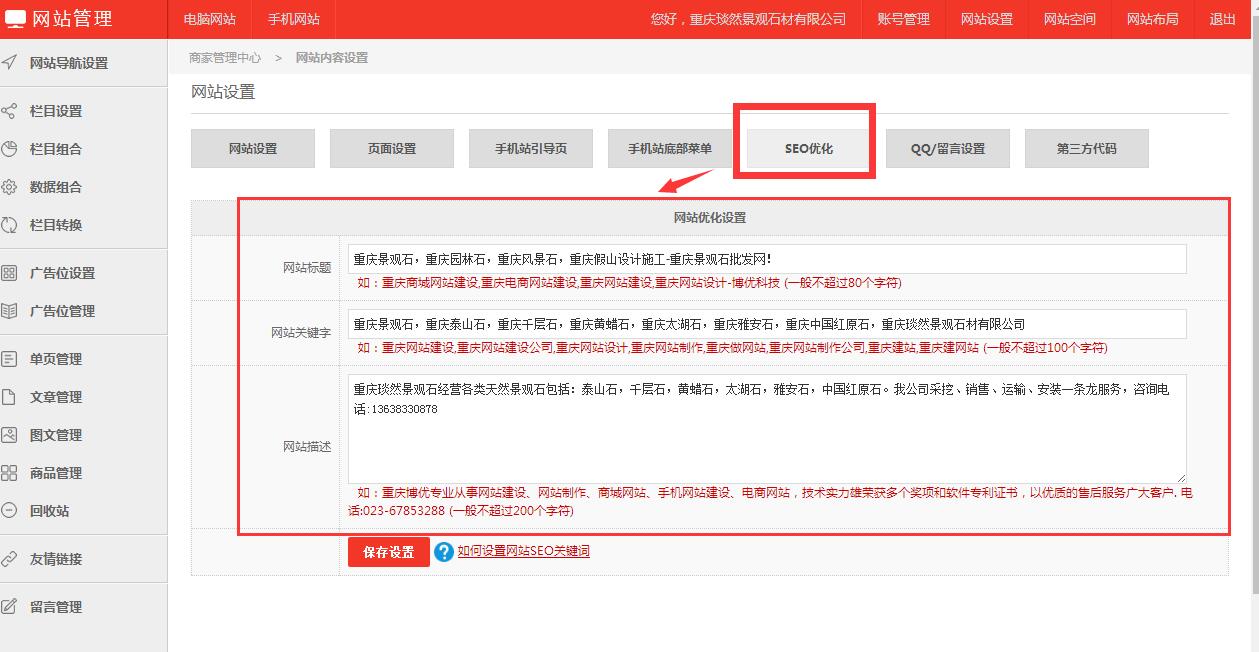
Task: Click the 网站描述 textarea resize handle
Action: pos(1181,478)
